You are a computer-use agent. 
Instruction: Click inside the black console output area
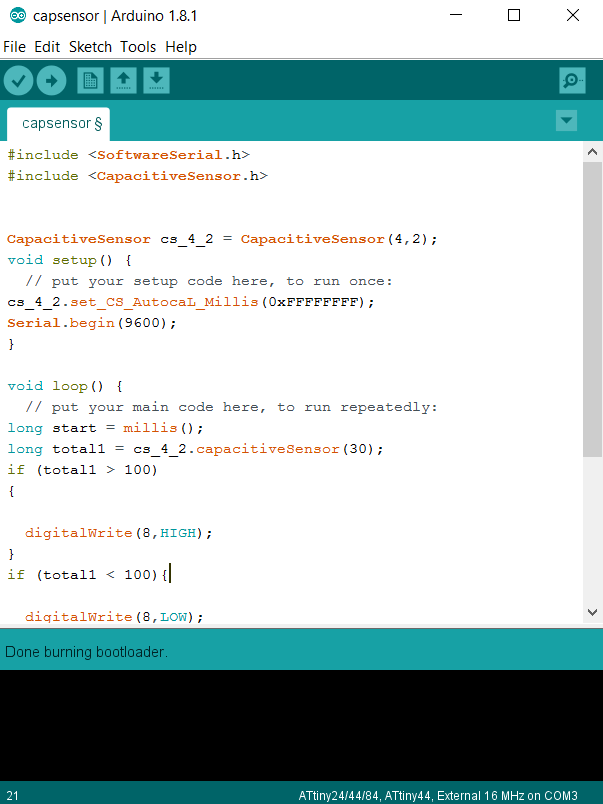tap(302, 725)
